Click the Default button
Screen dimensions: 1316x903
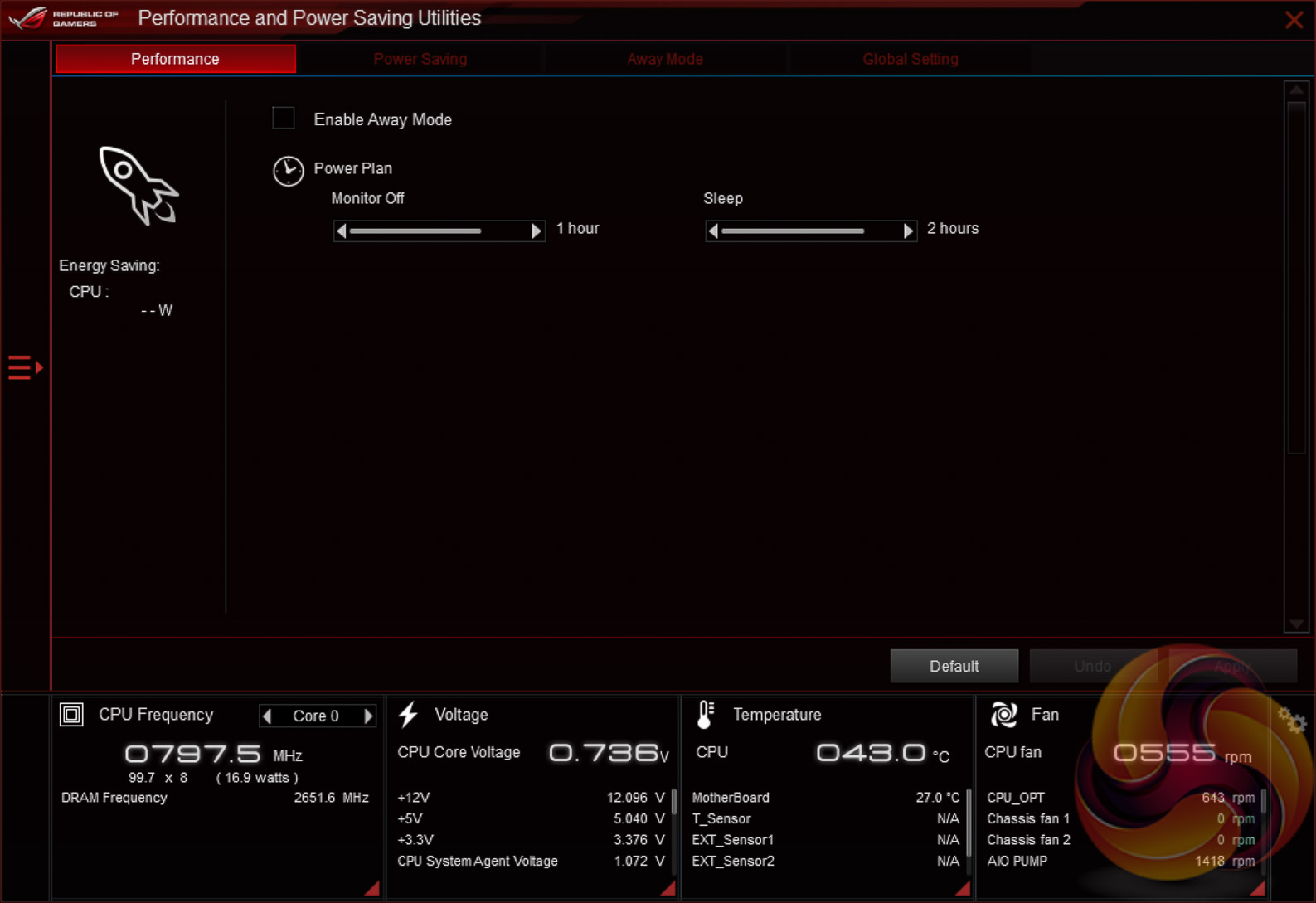pos(954,666)
